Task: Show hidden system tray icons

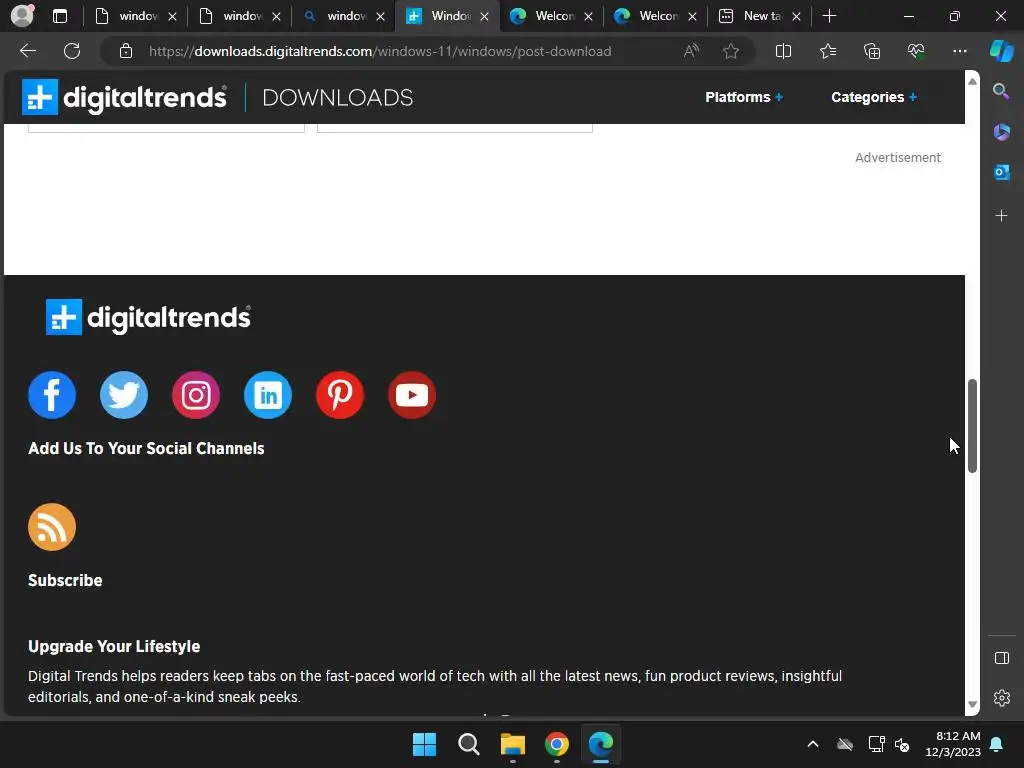Action: [812, 744]
